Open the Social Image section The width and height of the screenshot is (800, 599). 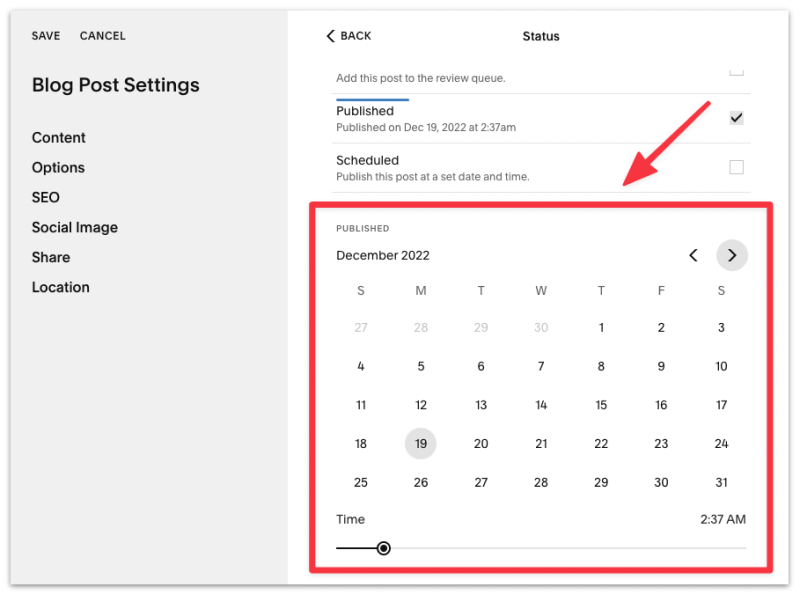coord(75,227)
